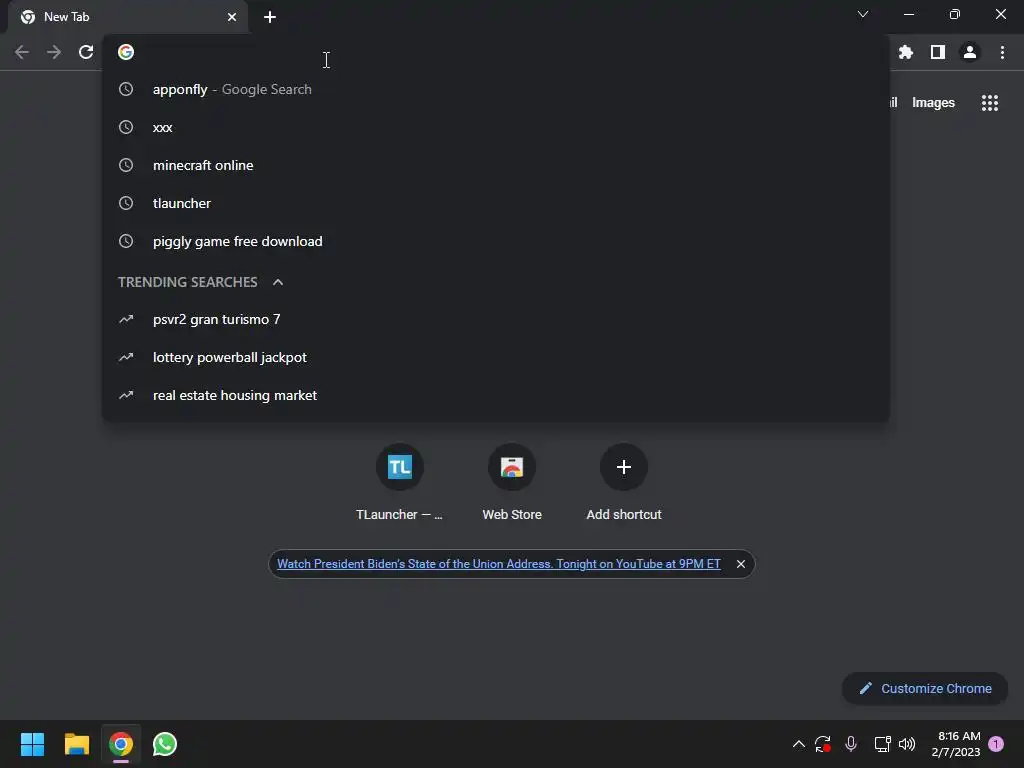The height and width of the screenshot is (768, 1024).
Task: Open the notification badge in the taskbar
Action: pos(996,744)
